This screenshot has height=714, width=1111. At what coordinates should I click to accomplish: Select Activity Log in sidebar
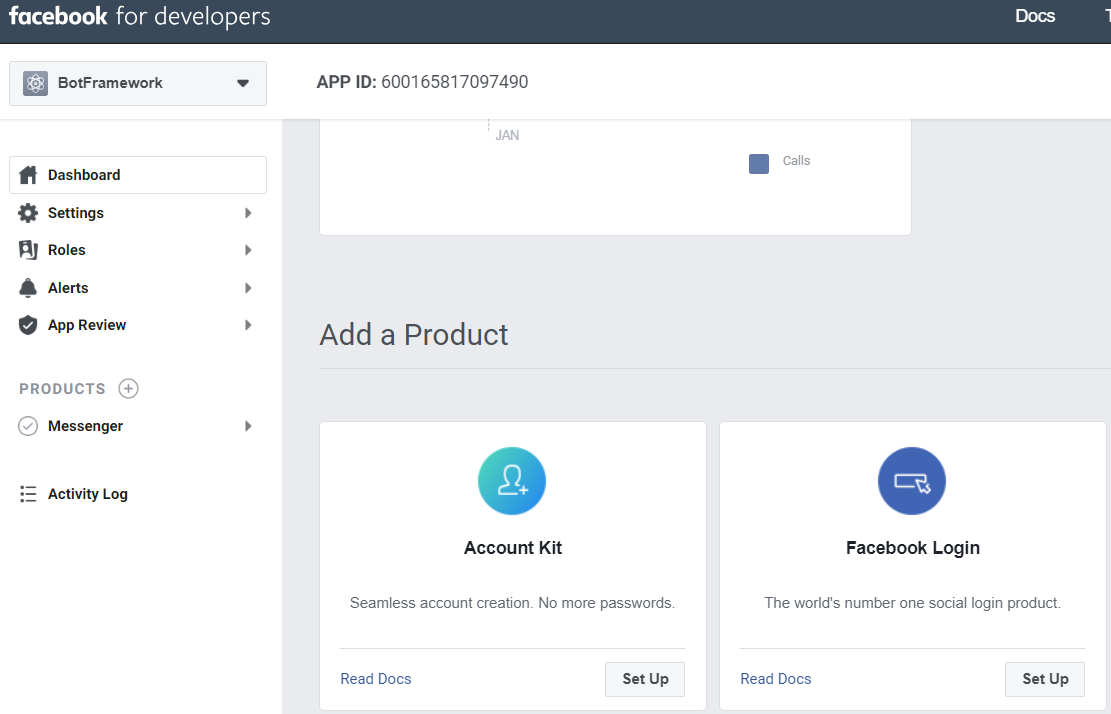(x=88, y=494)
